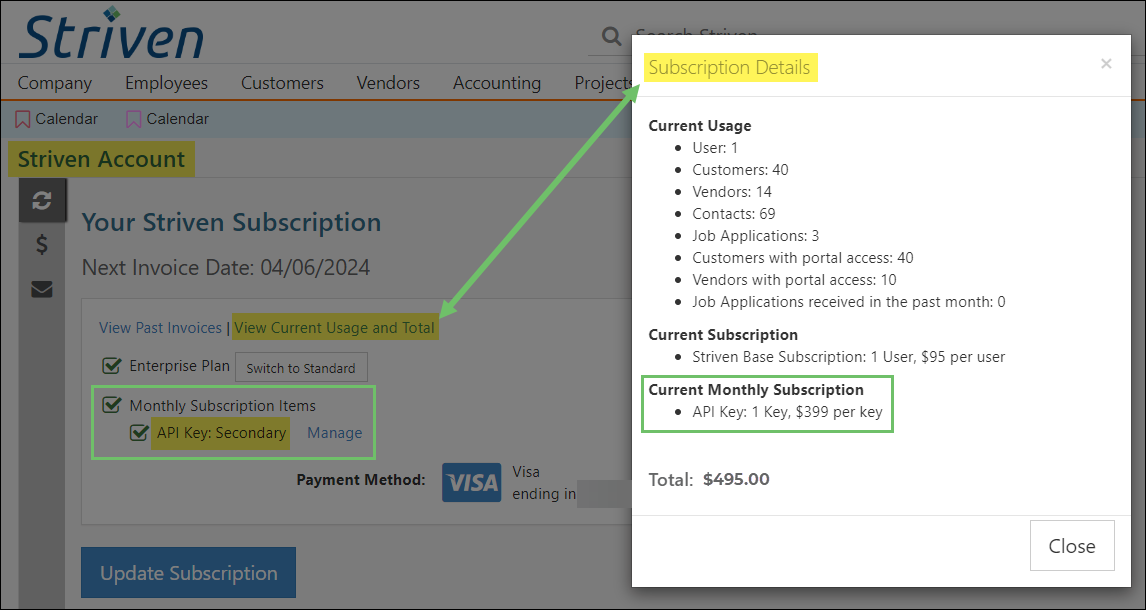Click the Striven Base Subscription line
The width and height of the screenshot is (1146, 610).
[849, 357]
